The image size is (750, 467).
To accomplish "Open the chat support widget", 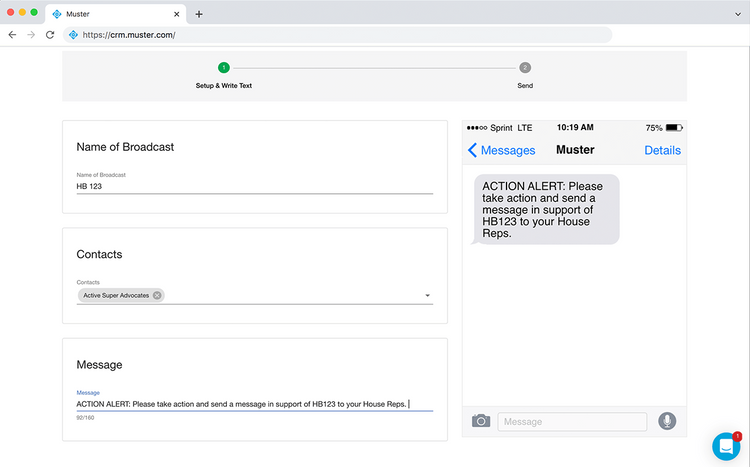I will coord(726,446).
